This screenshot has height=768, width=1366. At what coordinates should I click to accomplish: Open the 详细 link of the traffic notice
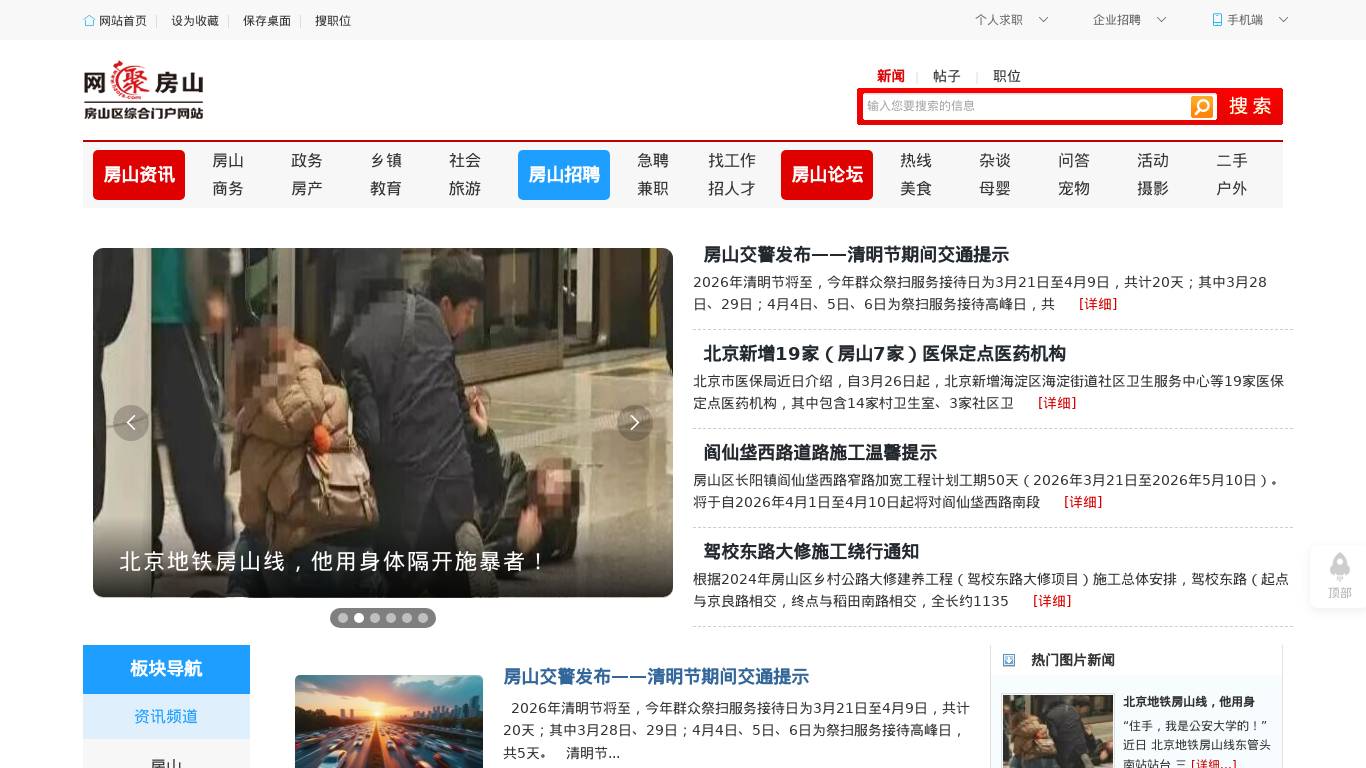click(x=1098, y=304)
